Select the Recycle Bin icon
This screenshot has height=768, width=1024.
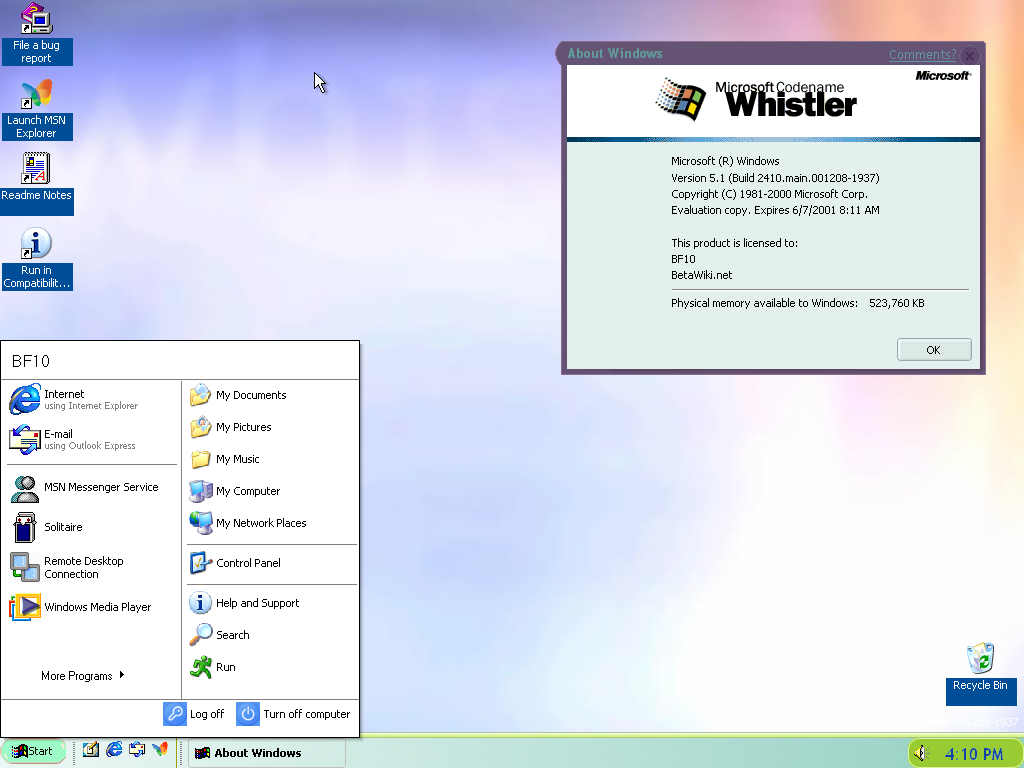pyautogui.click(x=980, y=673)
